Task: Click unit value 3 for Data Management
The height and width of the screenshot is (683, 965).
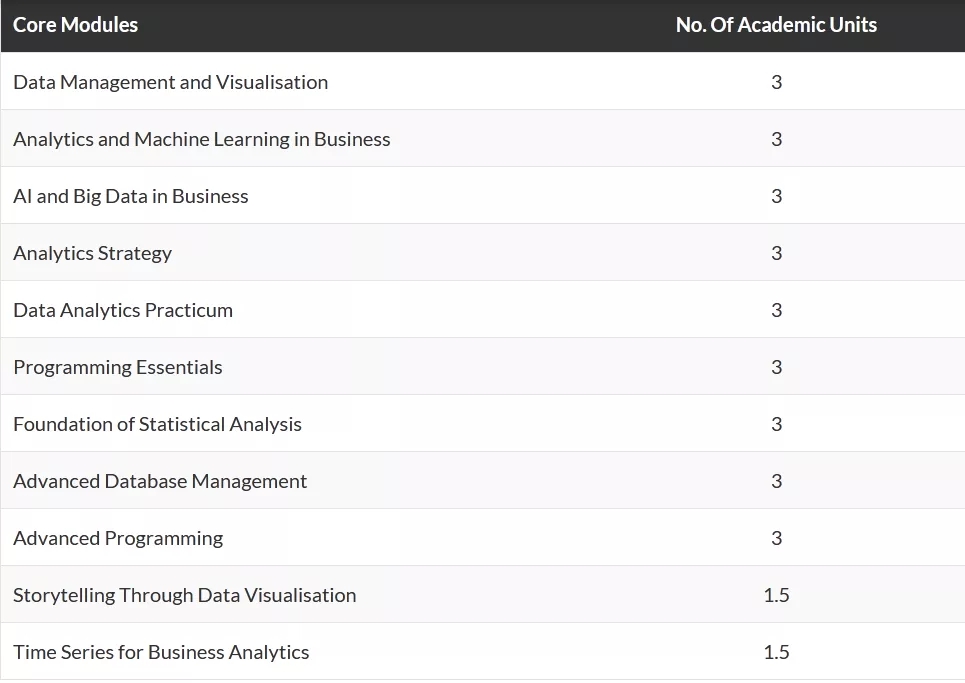Action: coord(777,82)
